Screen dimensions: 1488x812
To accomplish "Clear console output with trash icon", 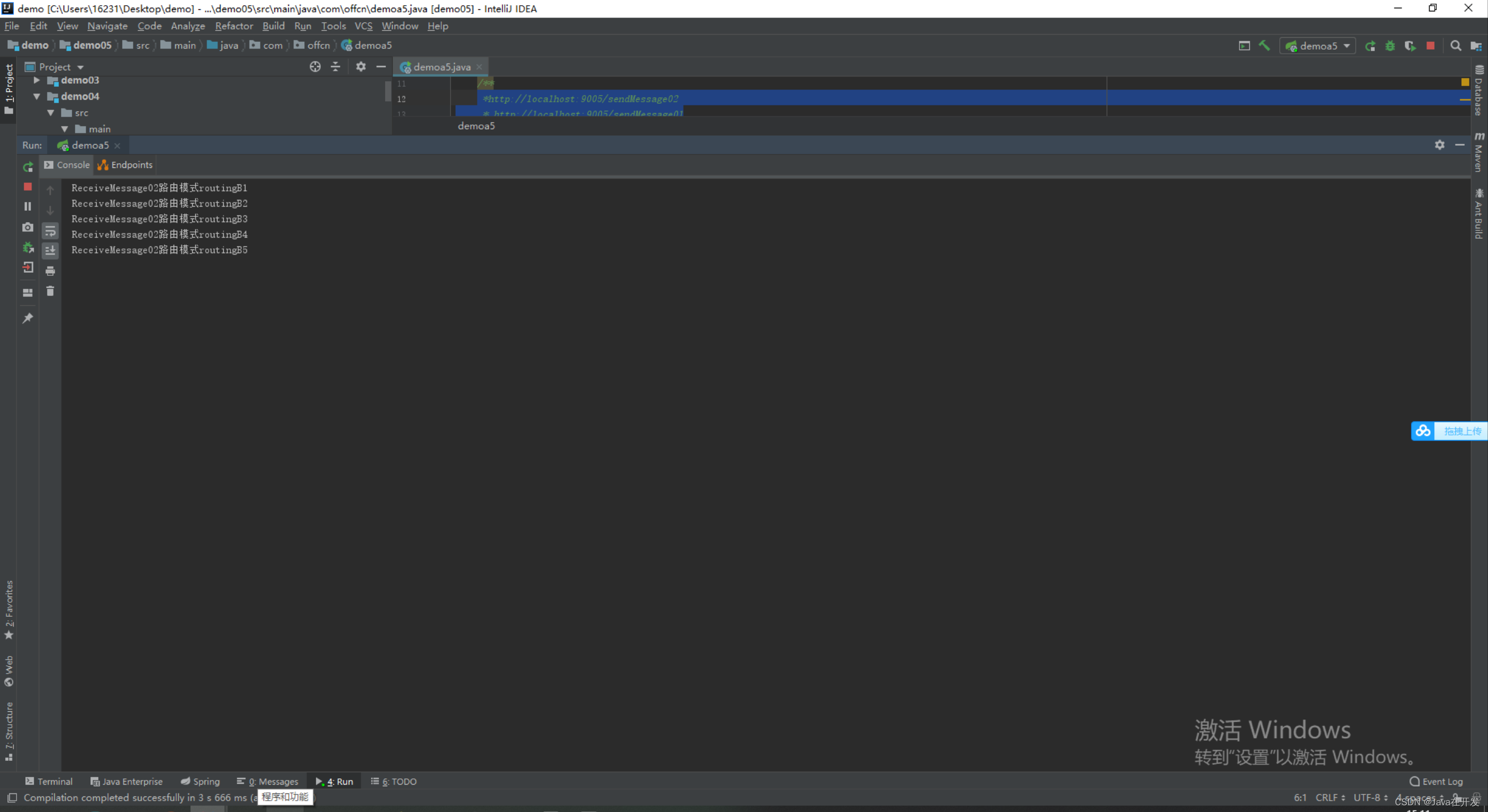I will [50, 291].
